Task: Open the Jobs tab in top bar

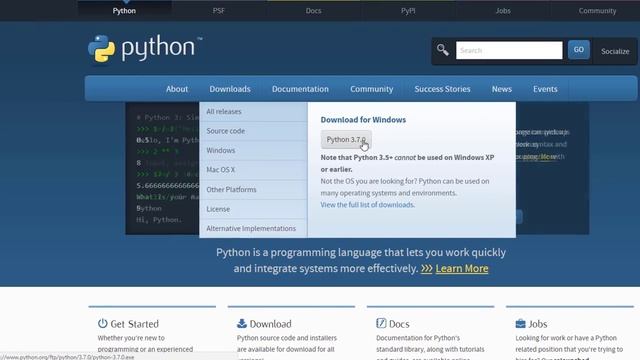Action: tap(503, 11)
